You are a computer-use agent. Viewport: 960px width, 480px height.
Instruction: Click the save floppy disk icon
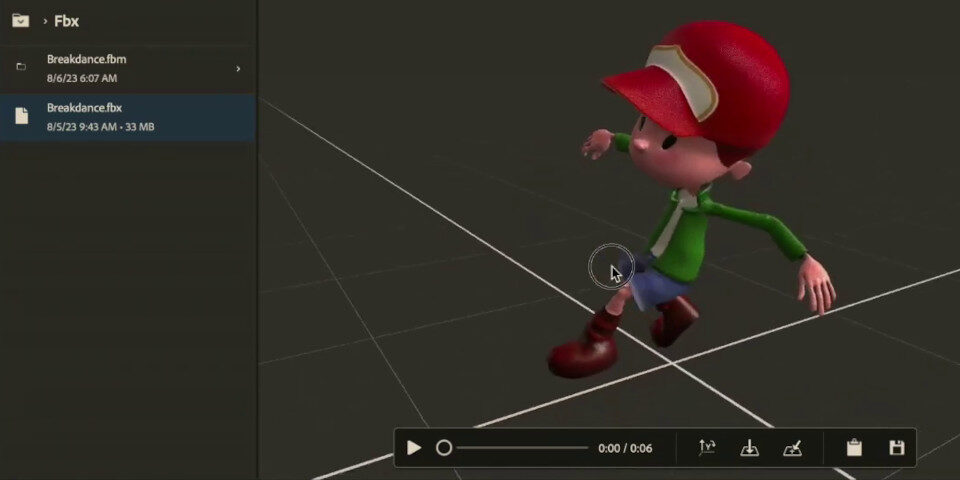[x=897, y=448]
